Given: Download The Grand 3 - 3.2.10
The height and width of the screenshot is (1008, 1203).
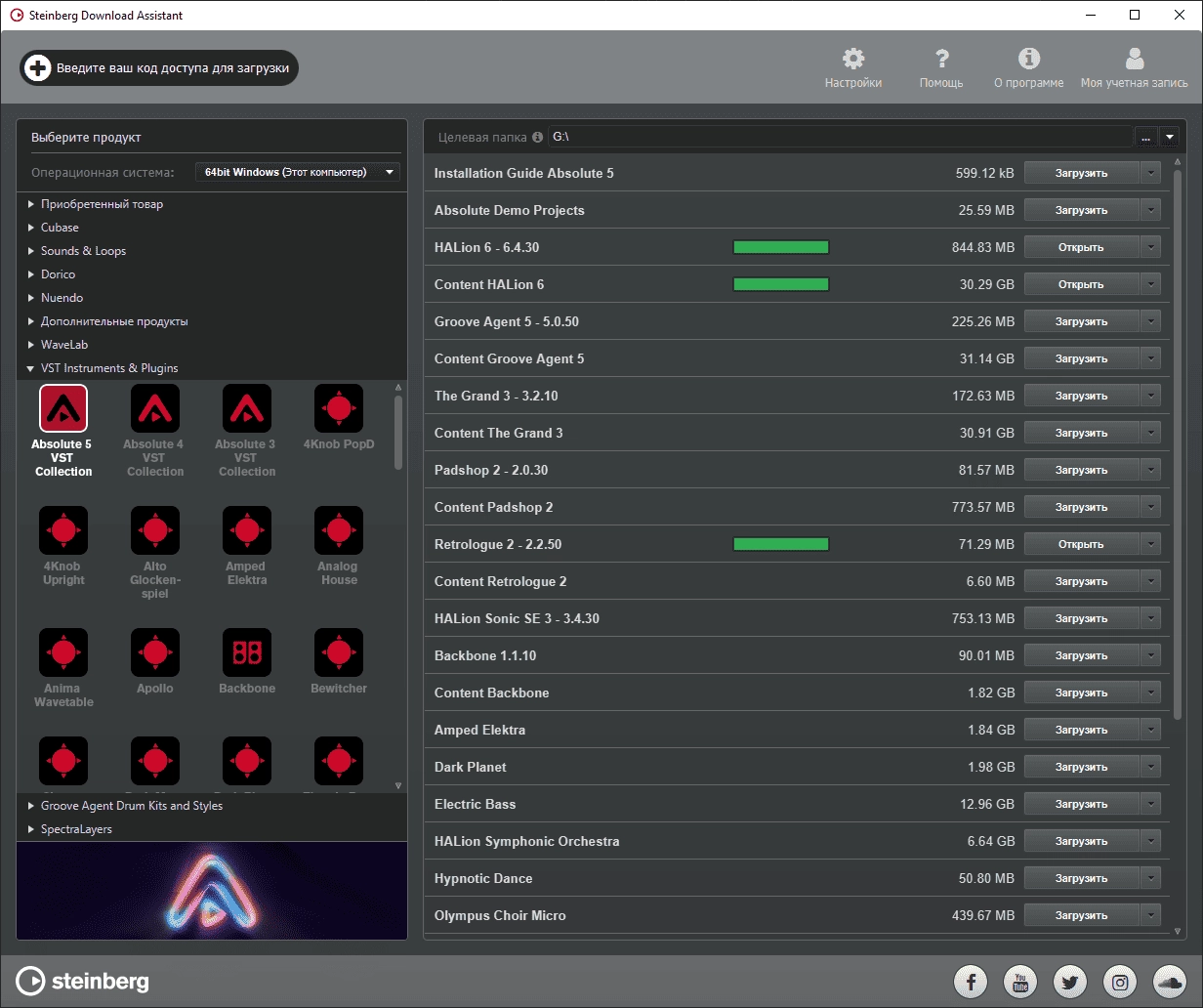Looking at the screenshot, I should point(1081,396).
